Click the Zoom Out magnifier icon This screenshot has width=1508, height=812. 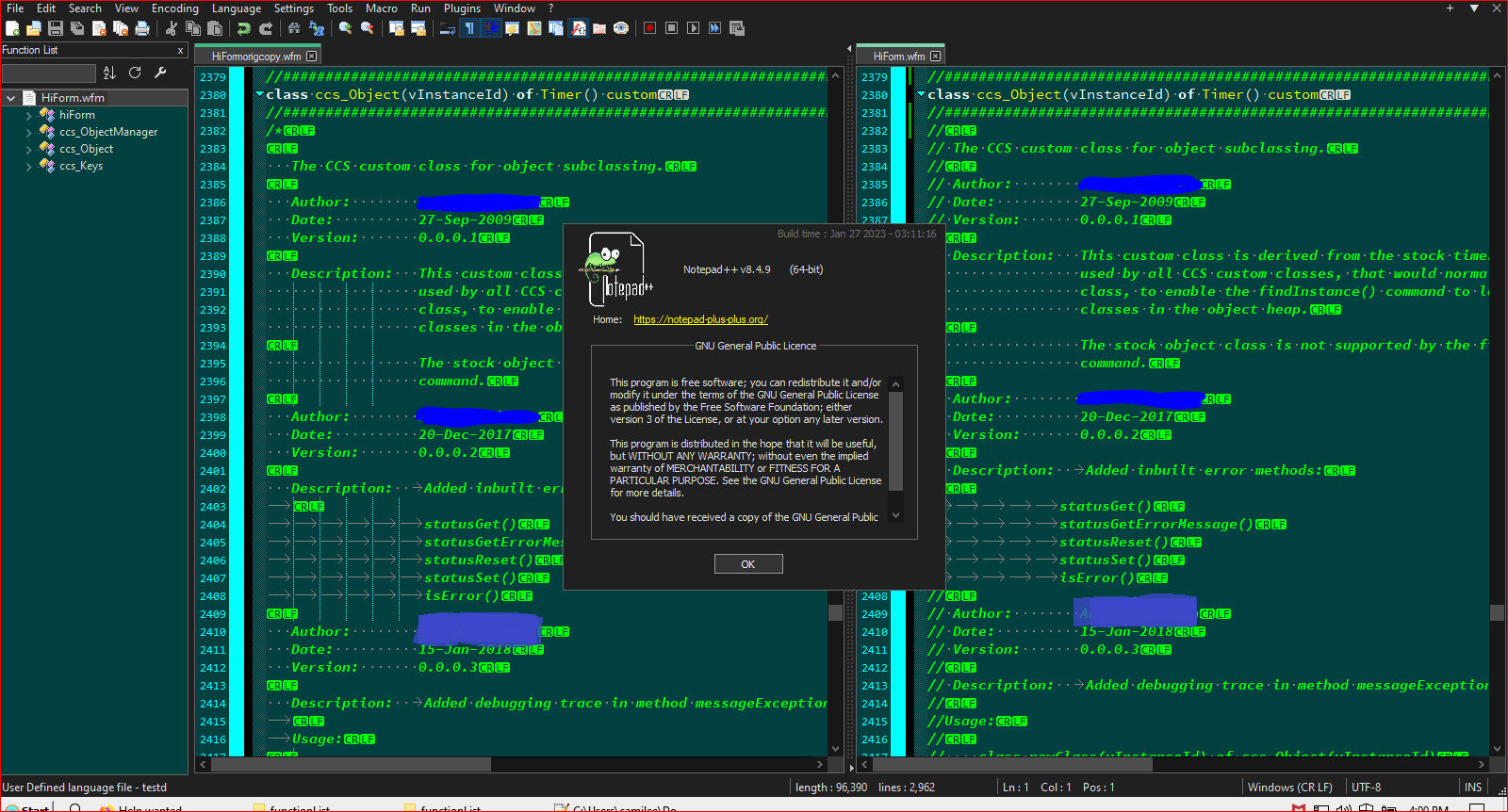tap(368, 28)
